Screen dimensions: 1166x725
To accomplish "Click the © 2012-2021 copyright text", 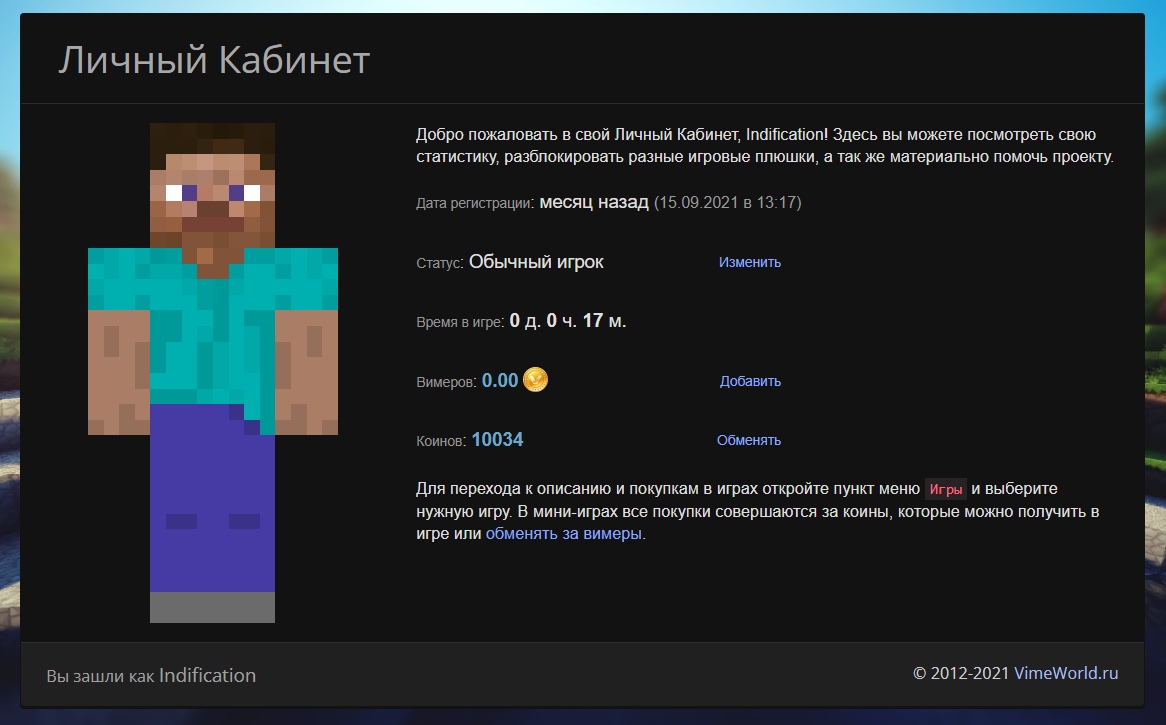I will 961,673.
